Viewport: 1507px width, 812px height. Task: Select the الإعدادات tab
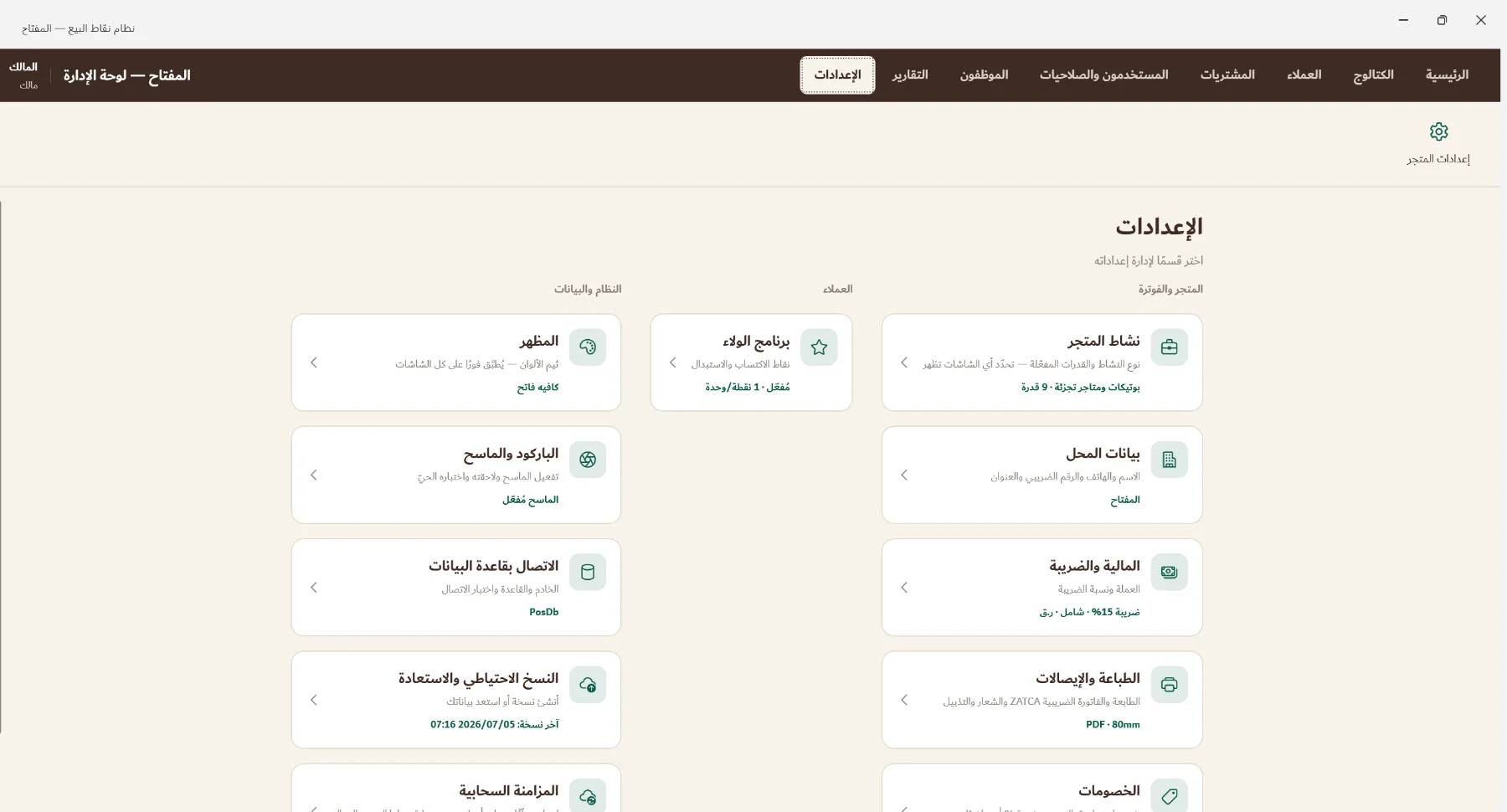[x=837, y=75]
